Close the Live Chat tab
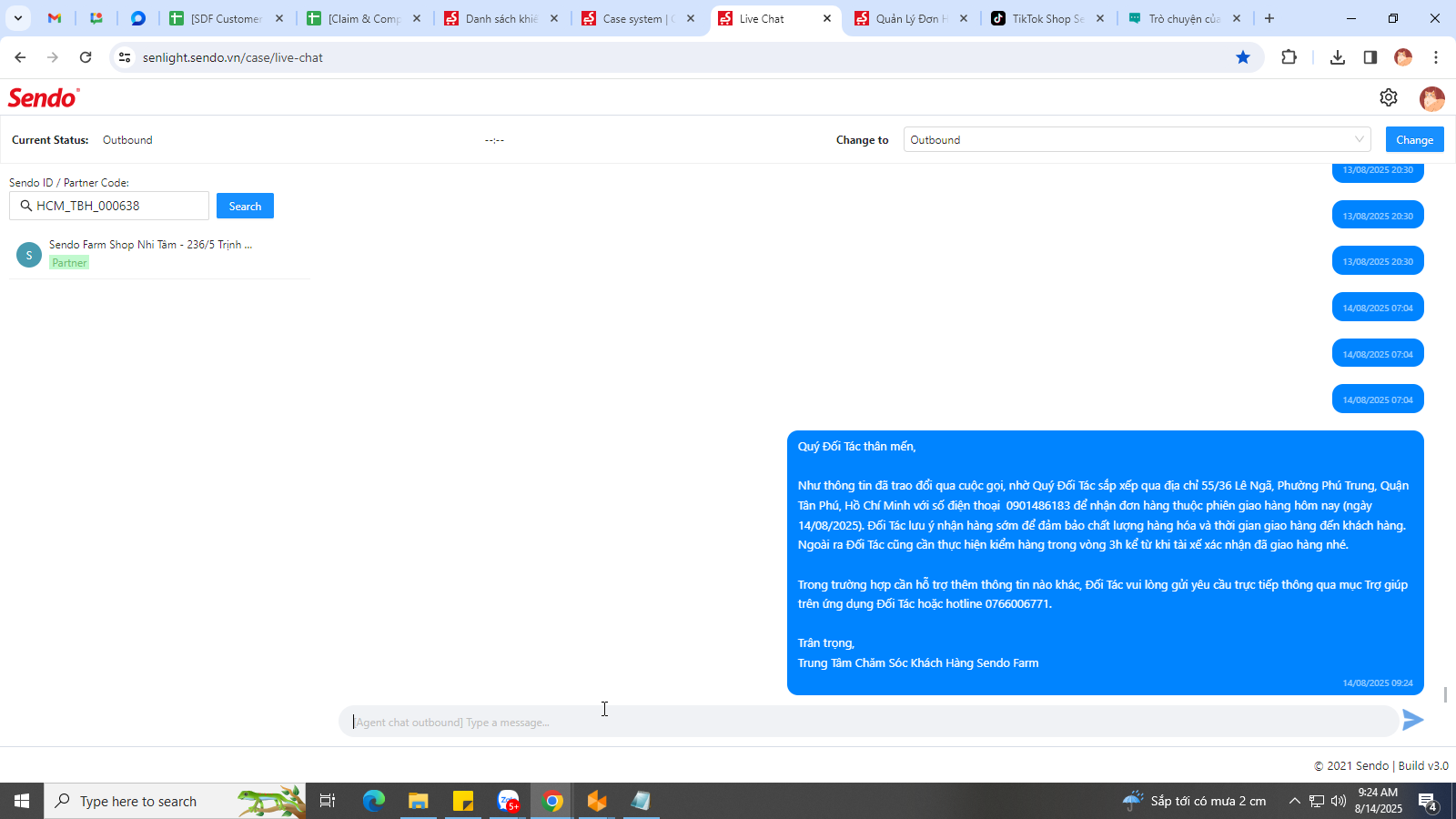1456x819 pixels. (x=827, y=18)
